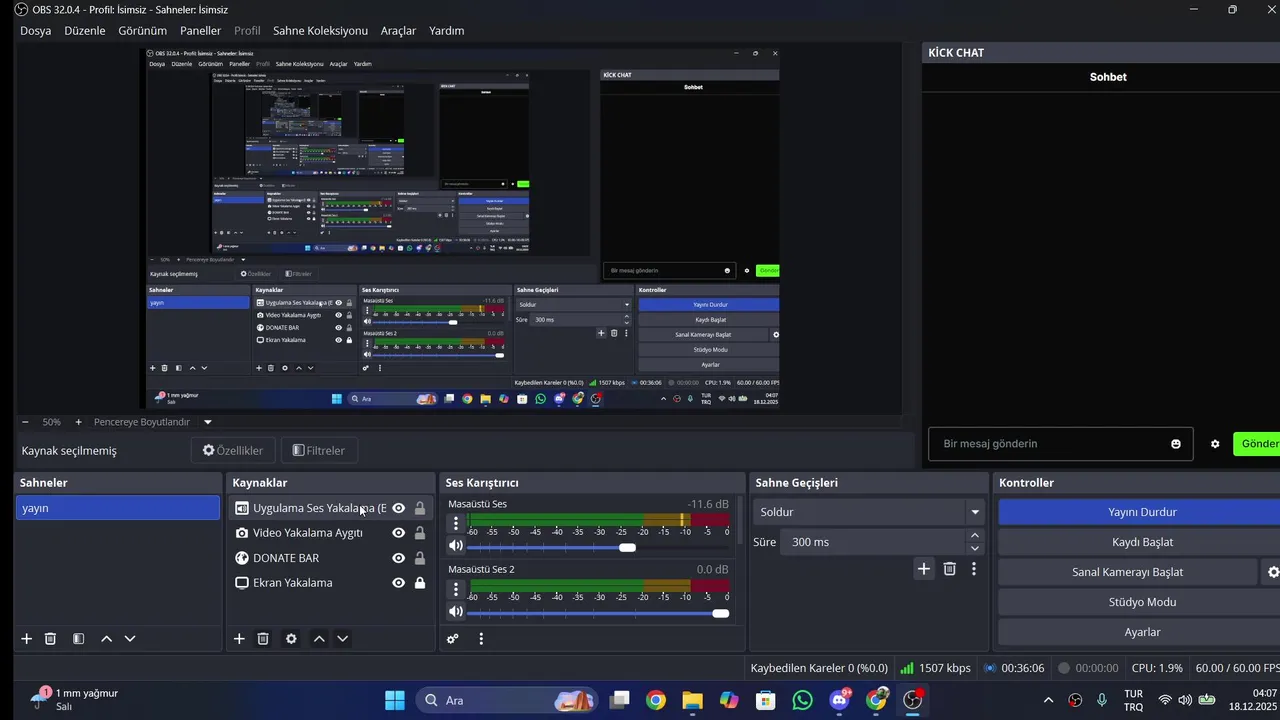This screenshot has height=720, width=1280.
Task: Open the Paneller menu
Action: (x=200, y=31)
